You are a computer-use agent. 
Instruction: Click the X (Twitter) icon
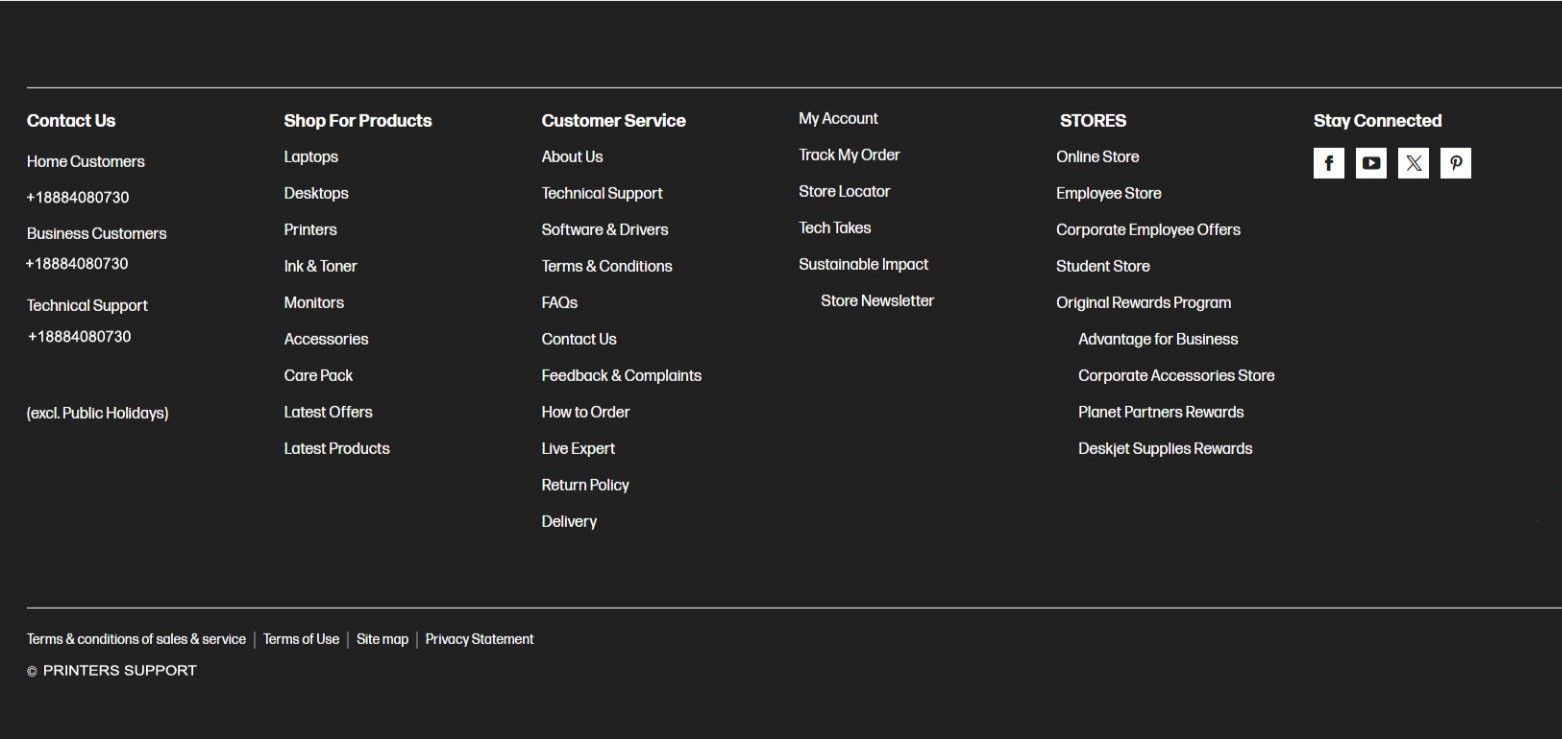tap(1413, 163)
